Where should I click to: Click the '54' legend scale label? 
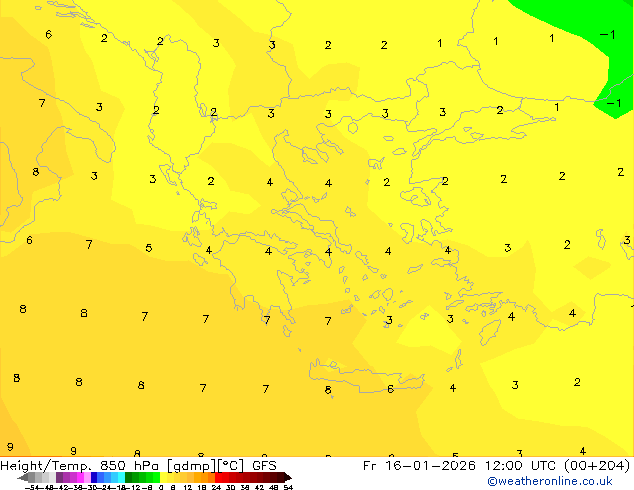pos(288,488)
